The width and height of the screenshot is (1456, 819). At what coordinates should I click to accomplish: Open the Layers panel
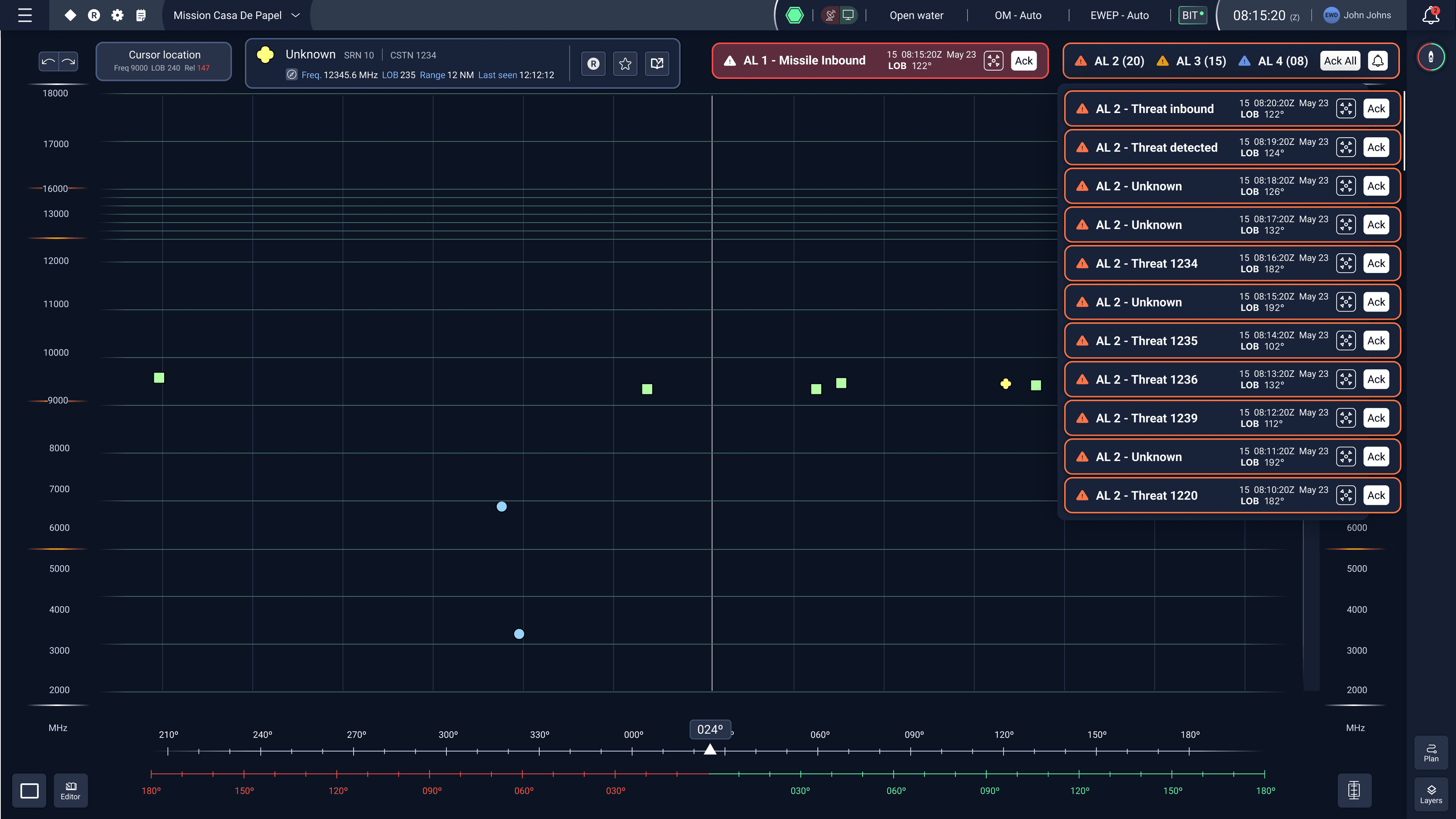tap(1431, 795)
